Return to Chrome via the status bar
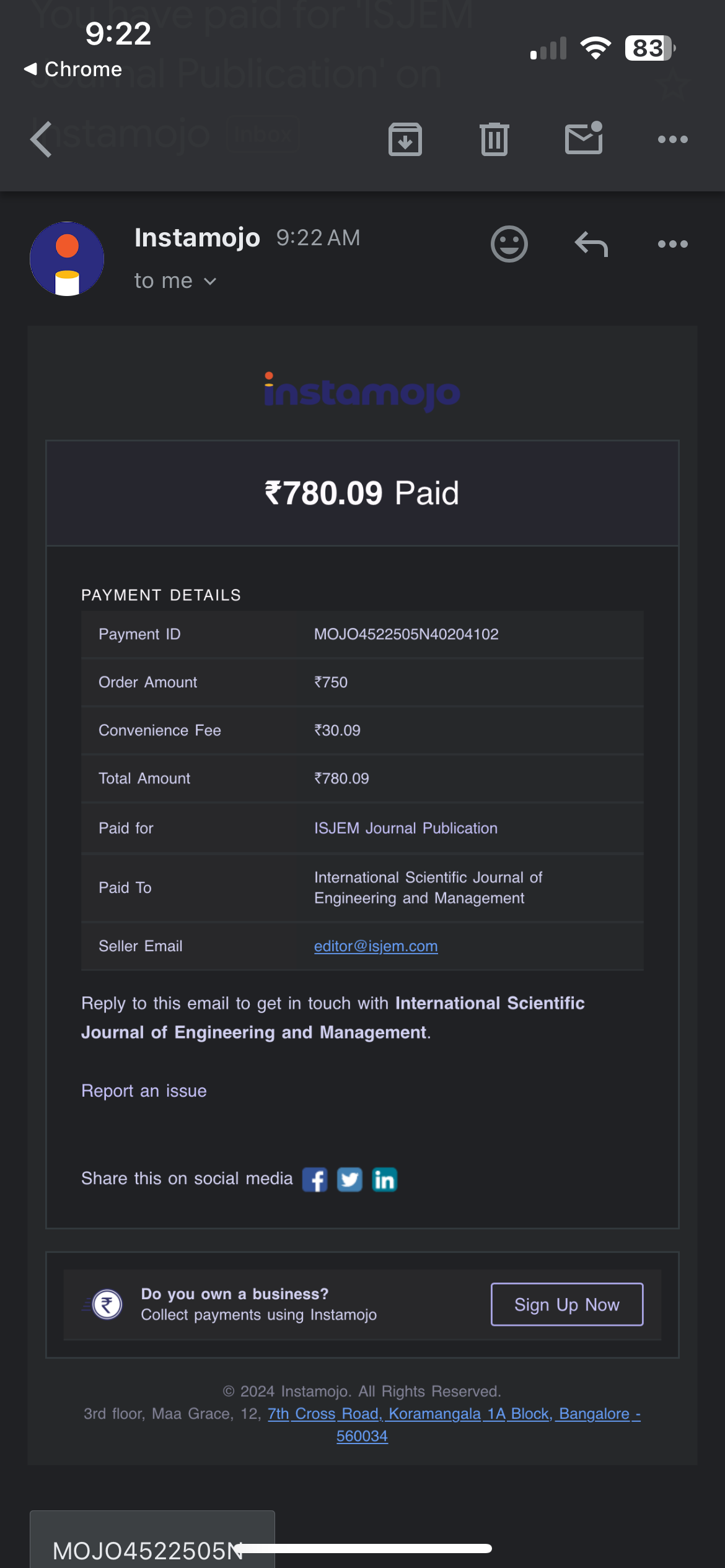The width and height of the screenshot is (725, 1568). point(73,69)
